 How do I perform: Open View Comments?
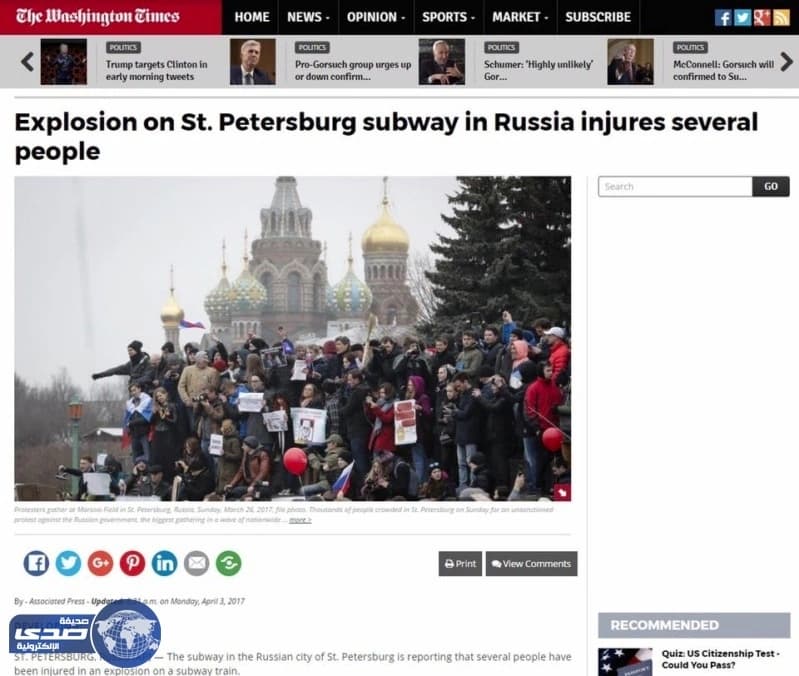click(531, 563)
